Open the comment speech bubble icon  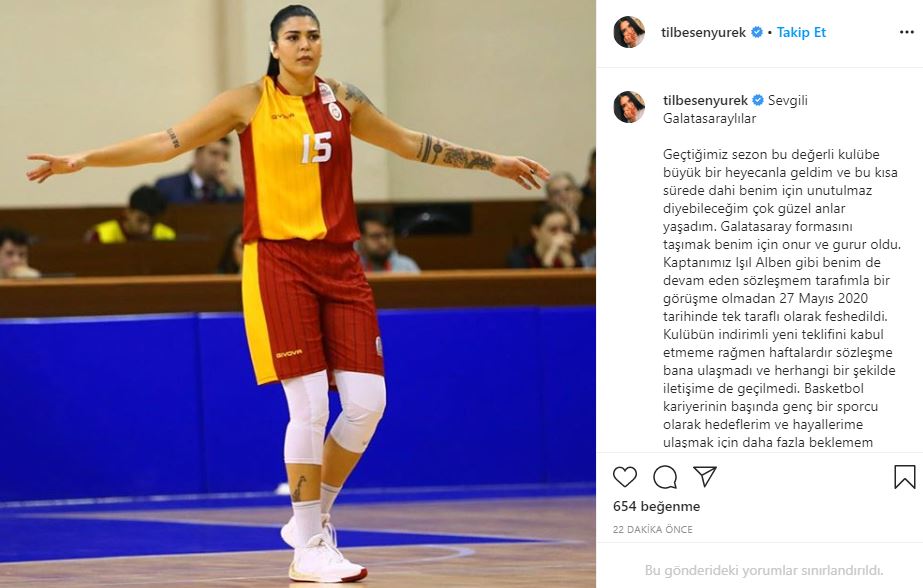(665, 477)
